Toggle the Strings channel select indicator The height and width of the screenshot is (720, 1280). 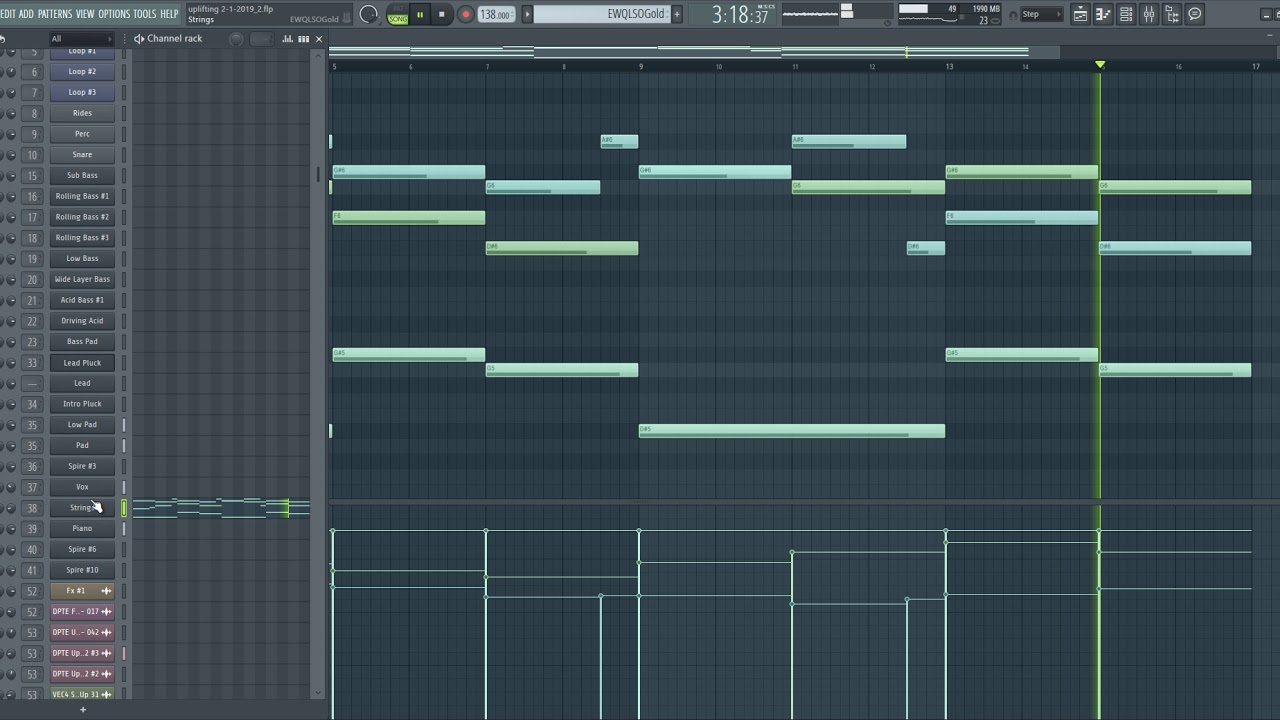click(124, 508)
